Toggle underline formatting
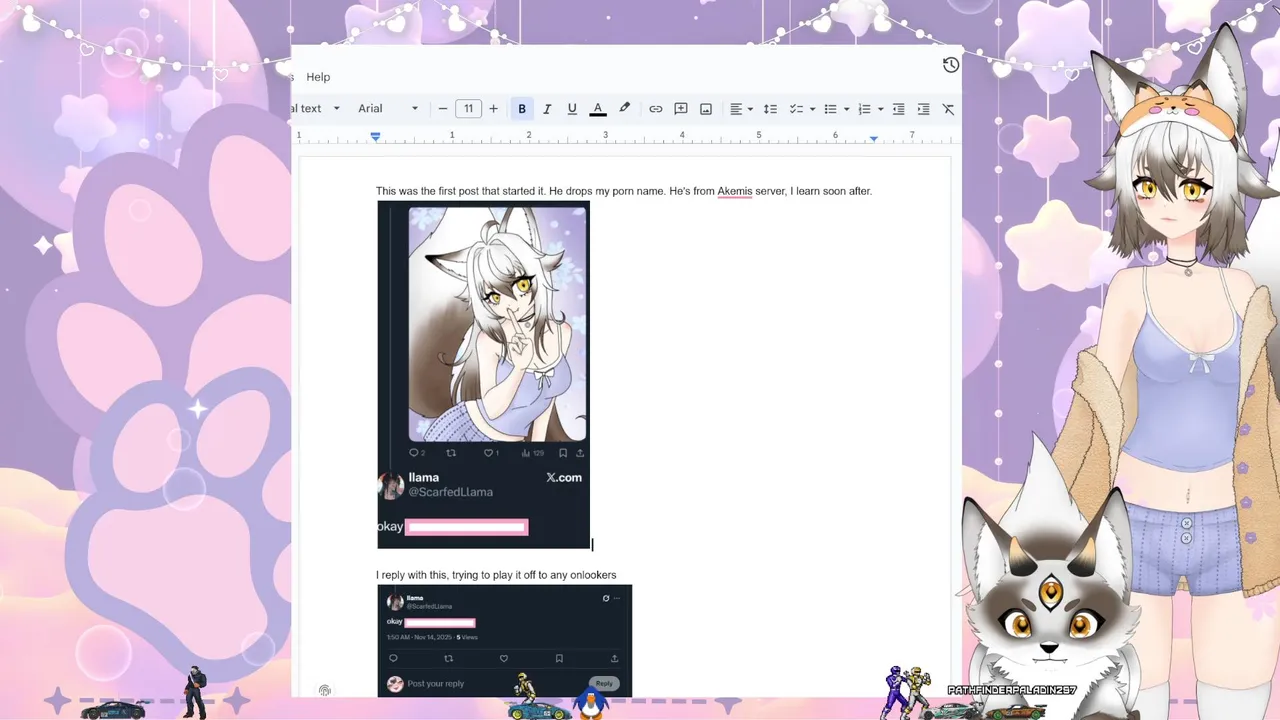 coord(572,109)
